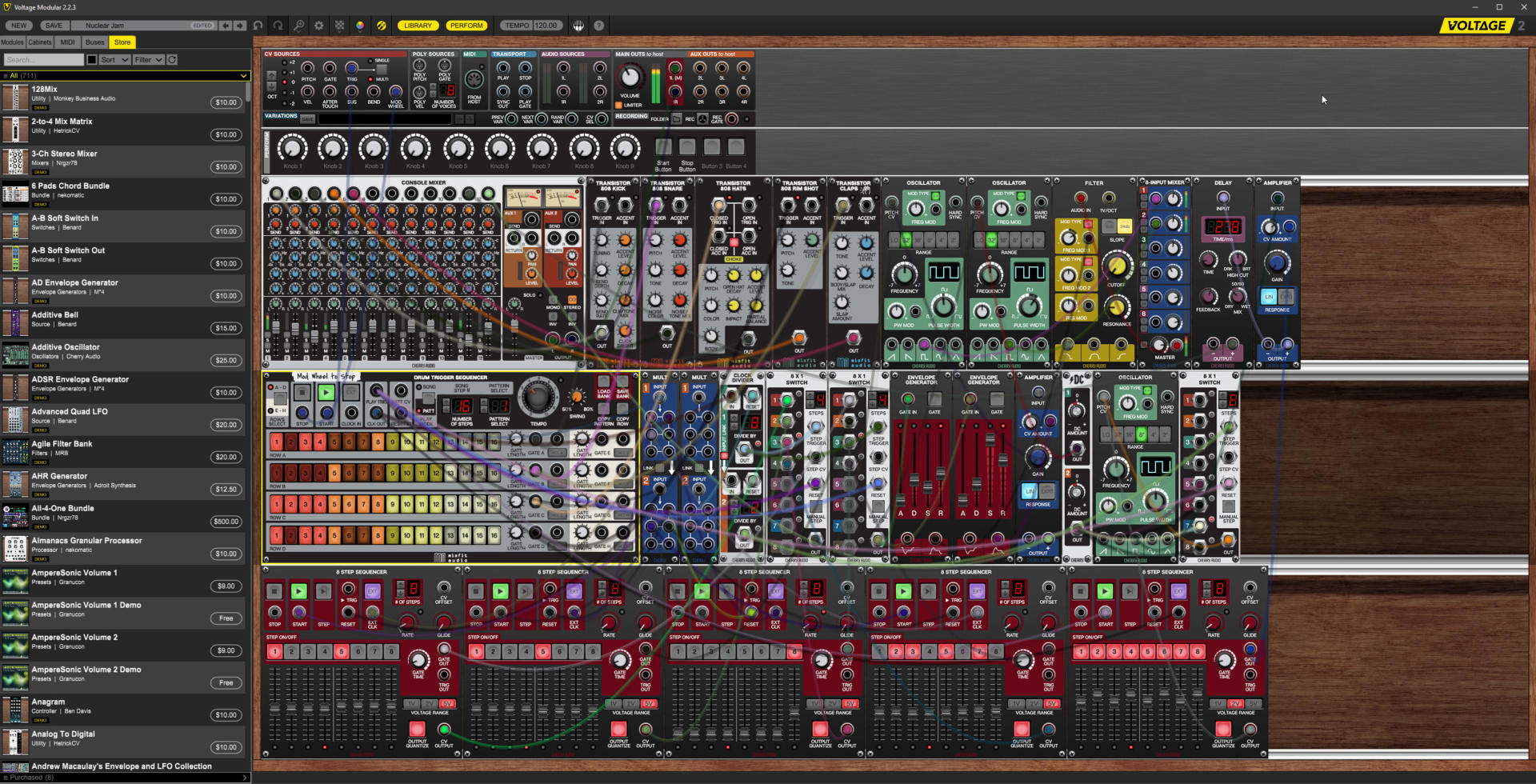The image size is (1536, 784).
Task: Switch to the Cabinets tab
Action: pos(39,42)
